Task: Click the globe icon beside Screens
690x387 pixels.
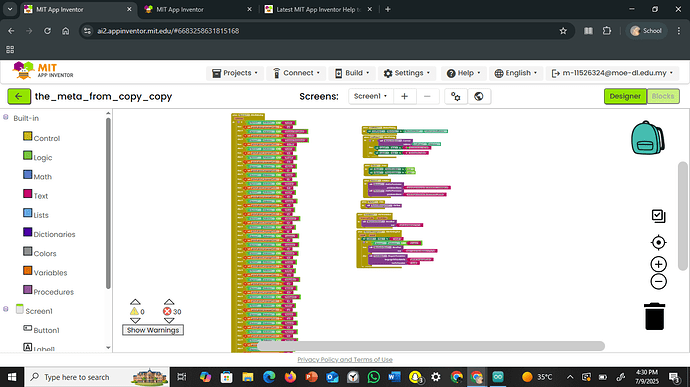Action: 479,96
